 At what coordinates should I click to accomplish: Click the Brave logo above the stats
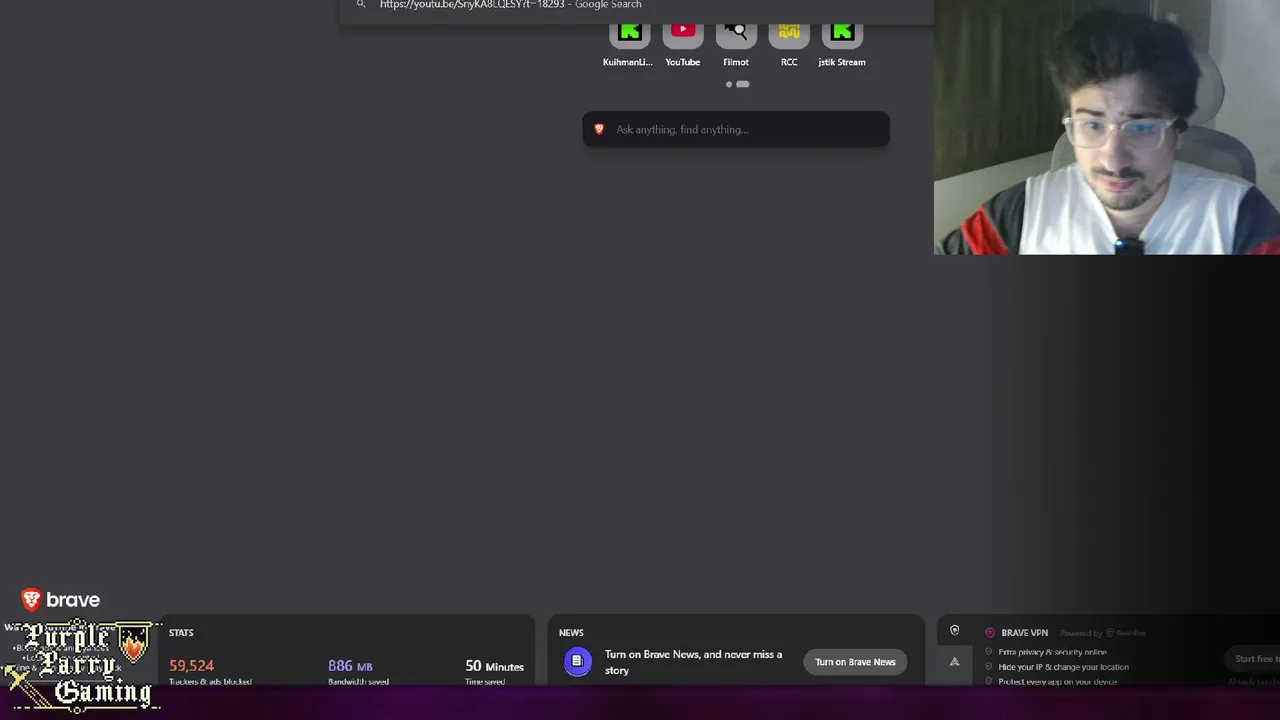(61, 599)
